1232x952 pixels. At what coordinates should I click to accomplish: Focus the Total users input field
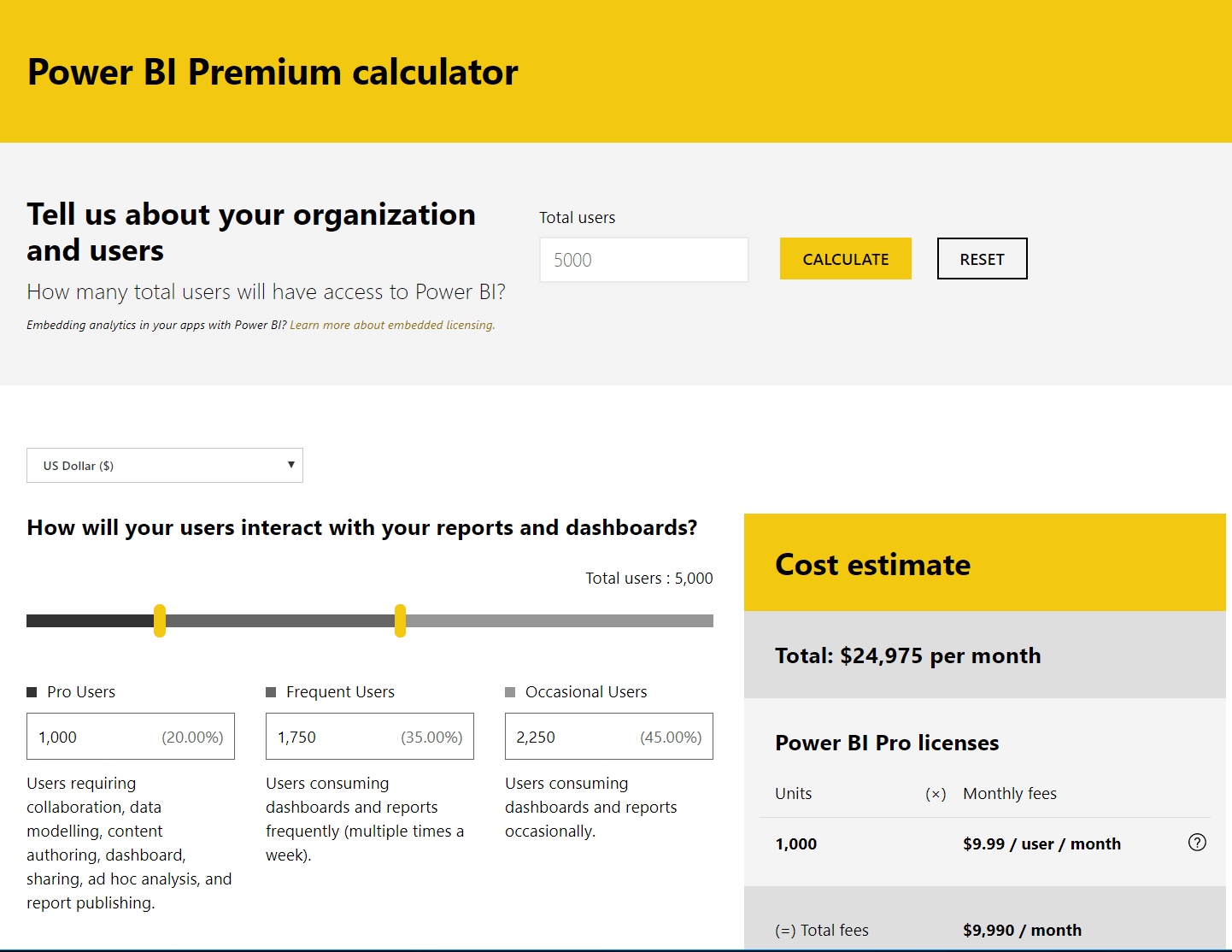[x=644, y=260]
